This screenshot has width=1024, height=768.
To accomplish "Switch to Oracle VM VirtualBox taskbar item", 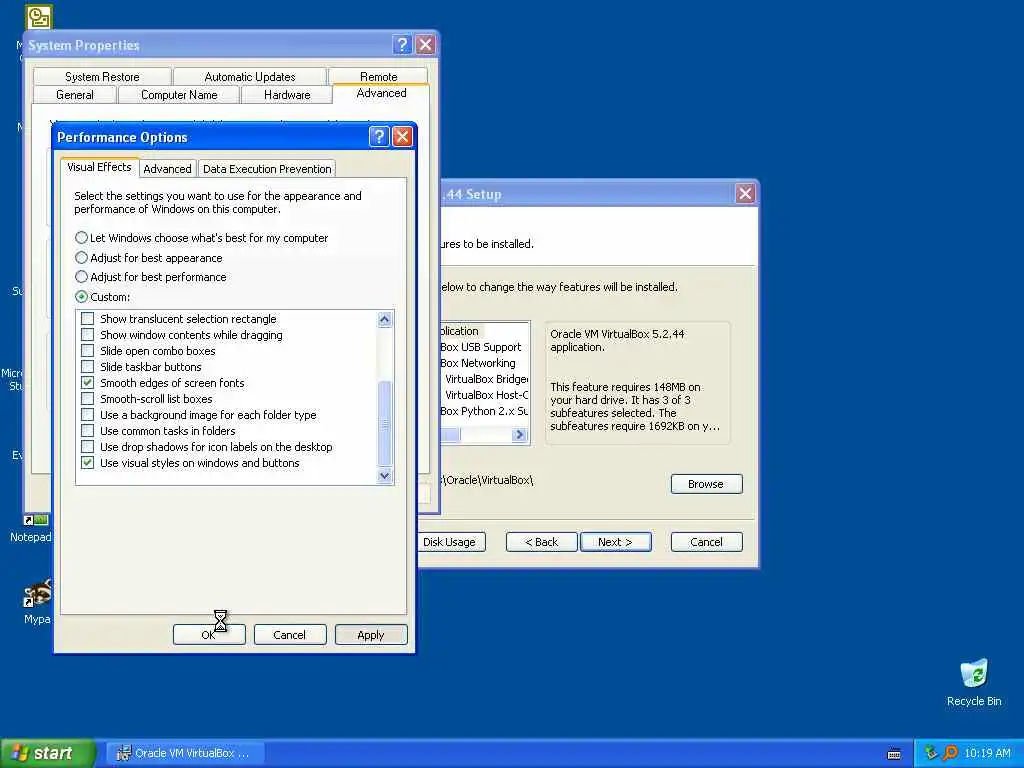I will (187, 753).
